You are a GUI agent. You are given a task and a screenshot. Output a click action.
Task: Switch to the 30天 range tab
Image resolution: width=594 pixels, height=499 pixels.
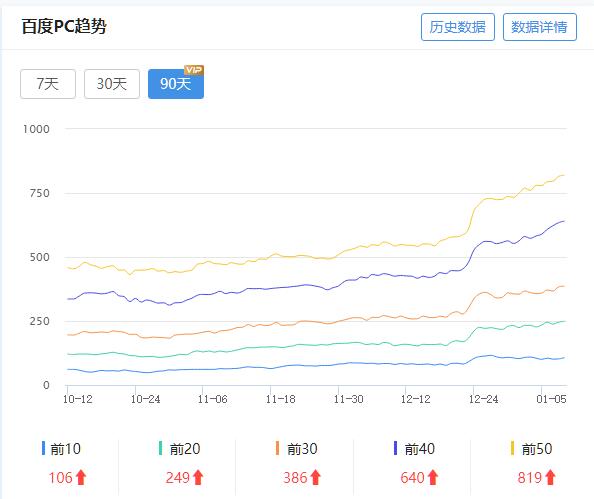click(x=112, y=84)
